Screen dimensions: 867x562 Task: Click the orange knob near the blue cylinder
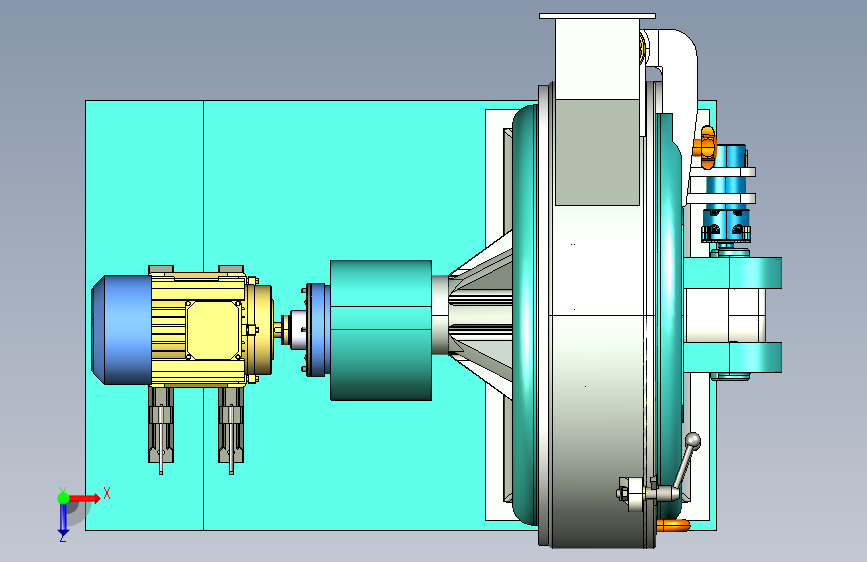[x=707, y=147]
